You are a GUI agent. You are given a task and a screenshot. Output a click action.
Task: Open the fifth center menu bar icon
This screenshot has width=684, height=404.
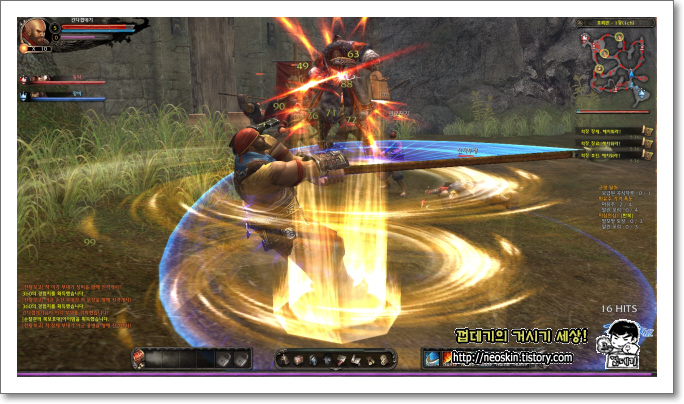pyautogui.click(x=341, y=360)
